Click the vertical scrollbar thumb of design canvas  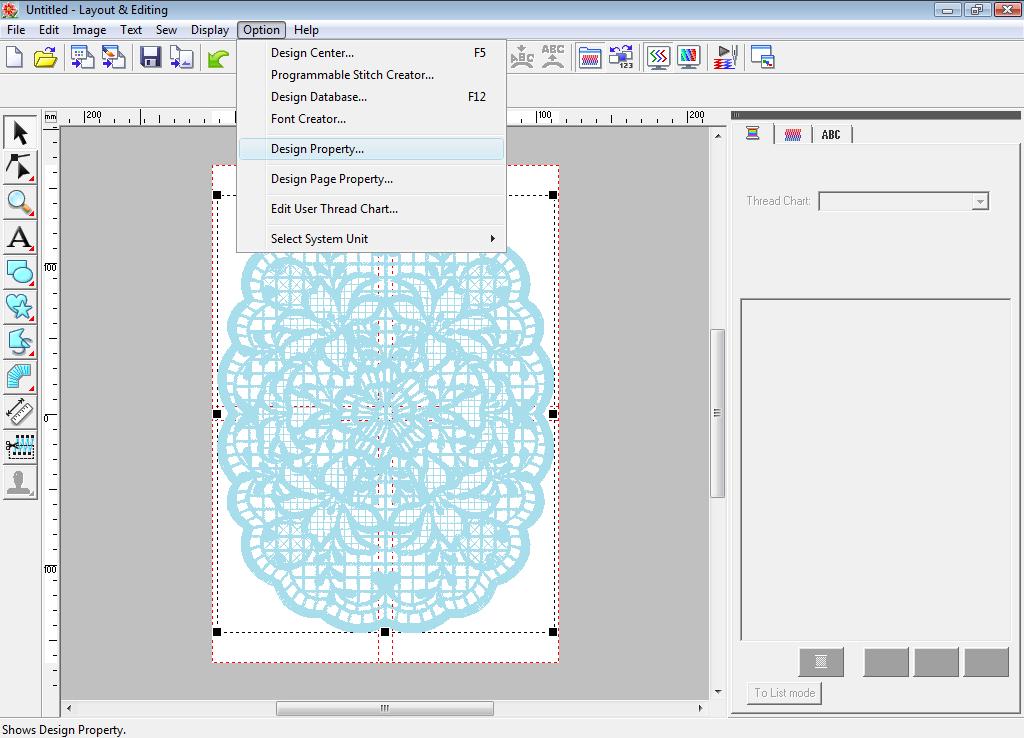[x=718, y=413]
